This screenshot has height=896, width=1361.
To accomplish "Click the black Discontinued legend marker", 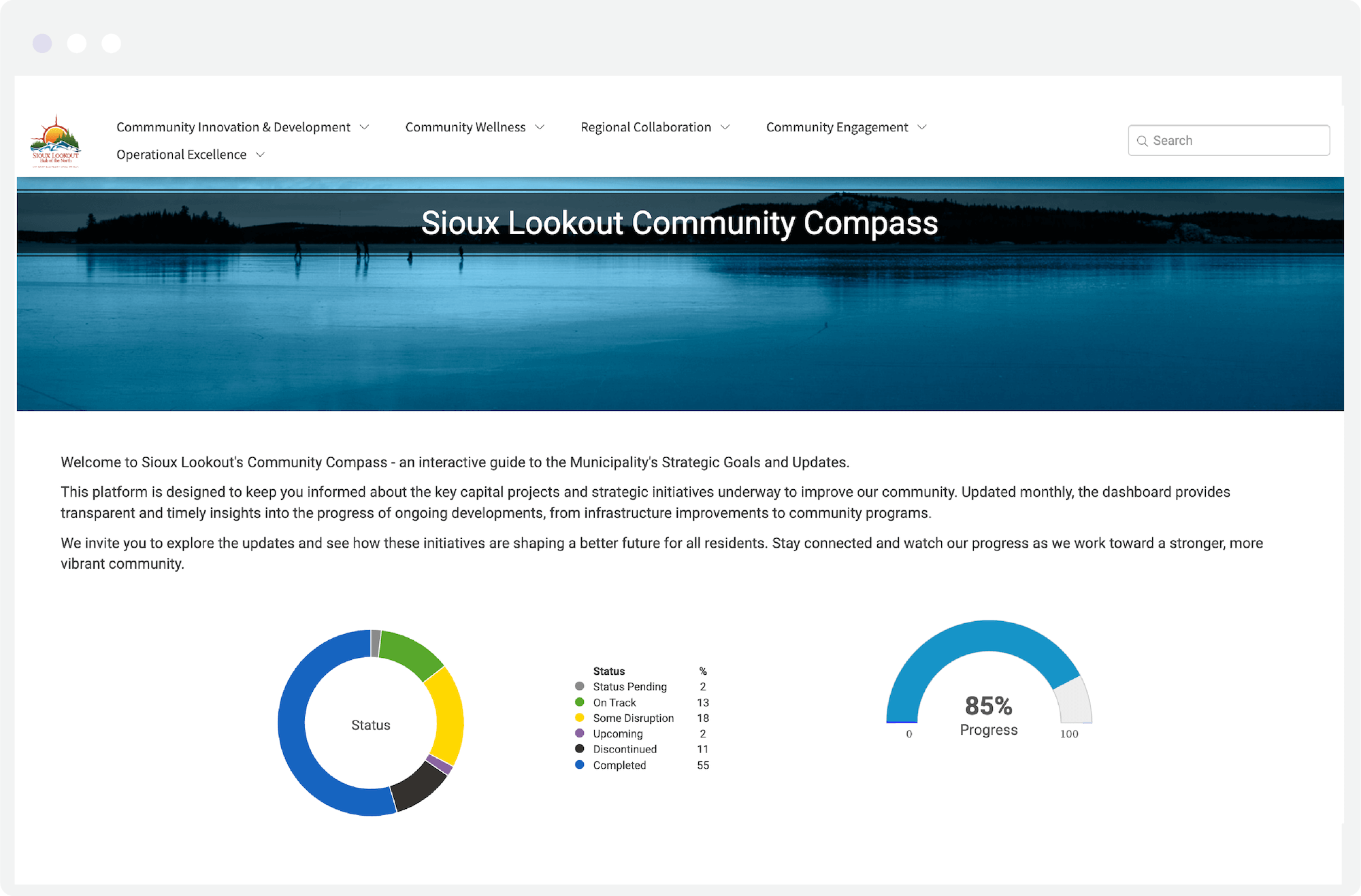I will (579, 749).
